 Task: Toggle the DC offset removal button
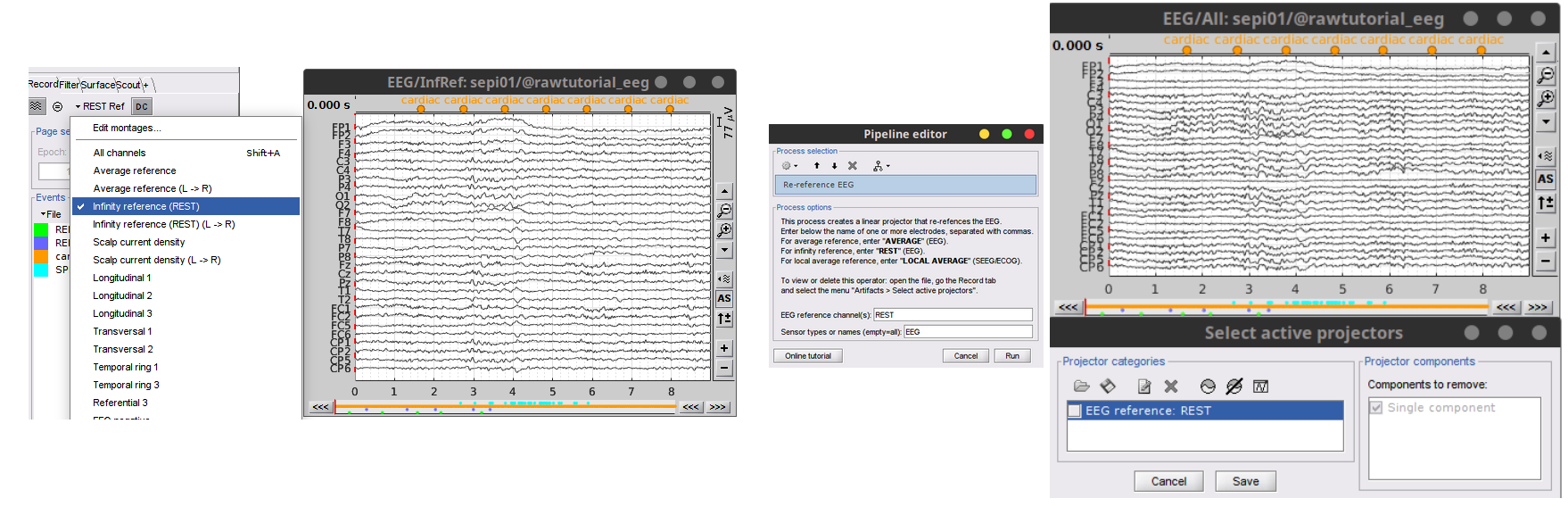coord(142,106)
